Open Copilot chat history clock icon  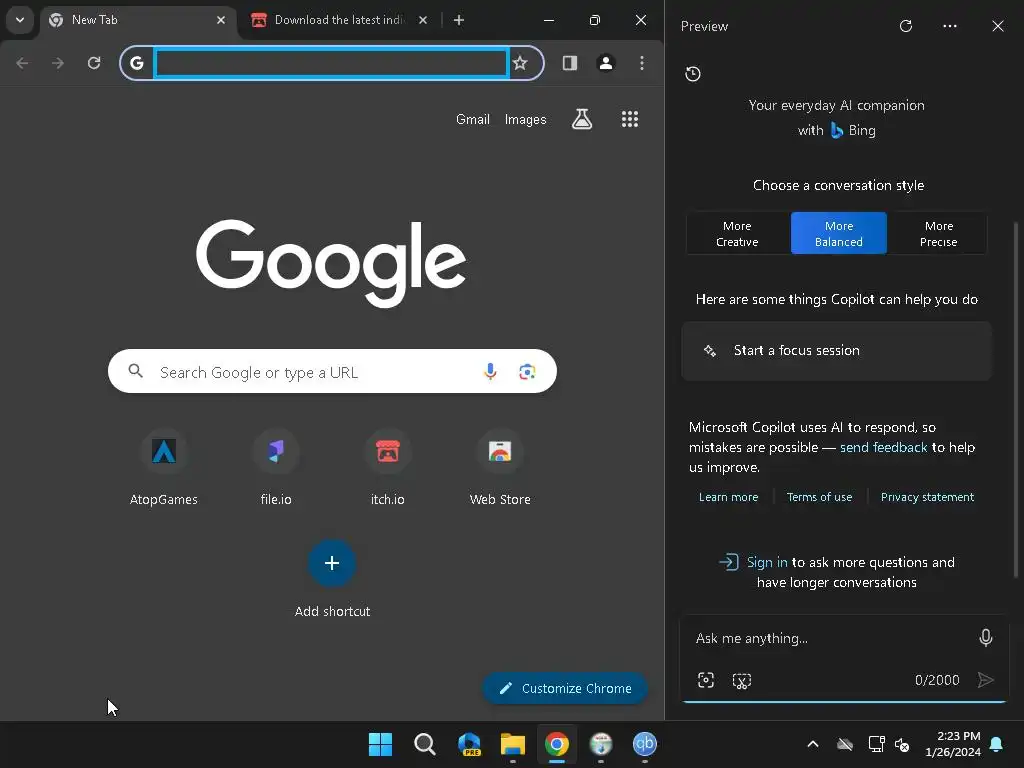tap(693, 74)
